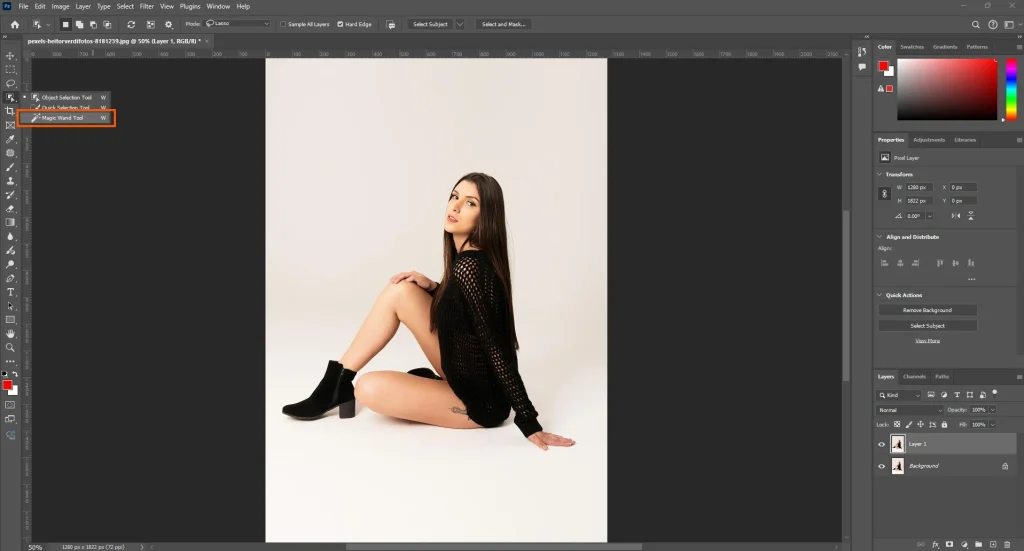Image resolution: width=1024 pixels, height=551 pixels.
Task: Open Fill slider dropdown arrow
Action: click(993, 425)
